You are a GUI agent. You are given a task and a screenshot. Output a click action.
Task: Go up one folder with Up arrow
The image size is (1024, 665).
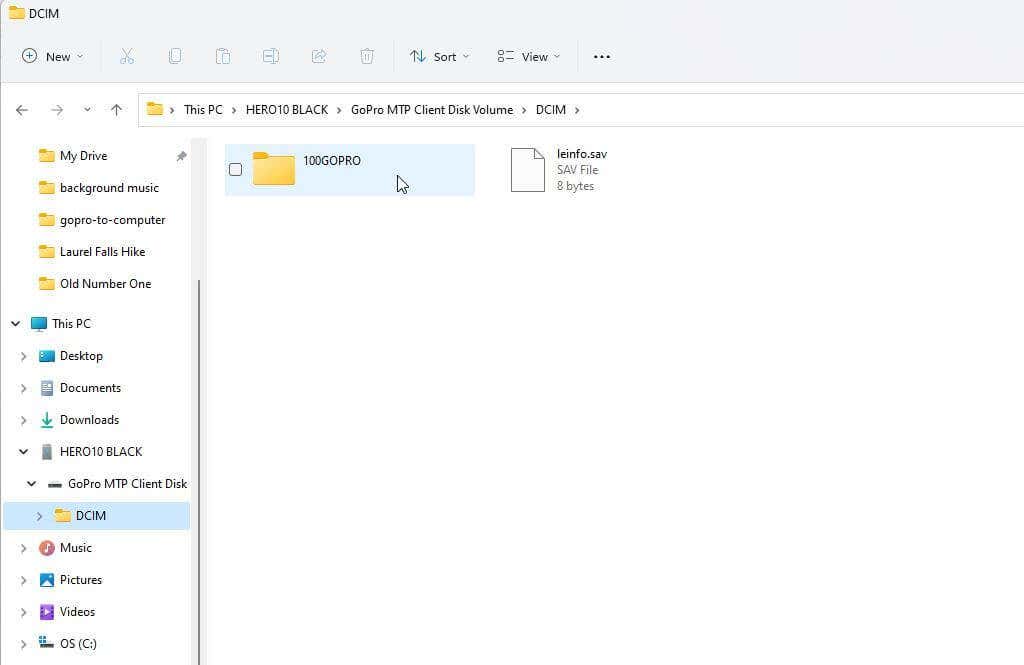coord(116,110)
